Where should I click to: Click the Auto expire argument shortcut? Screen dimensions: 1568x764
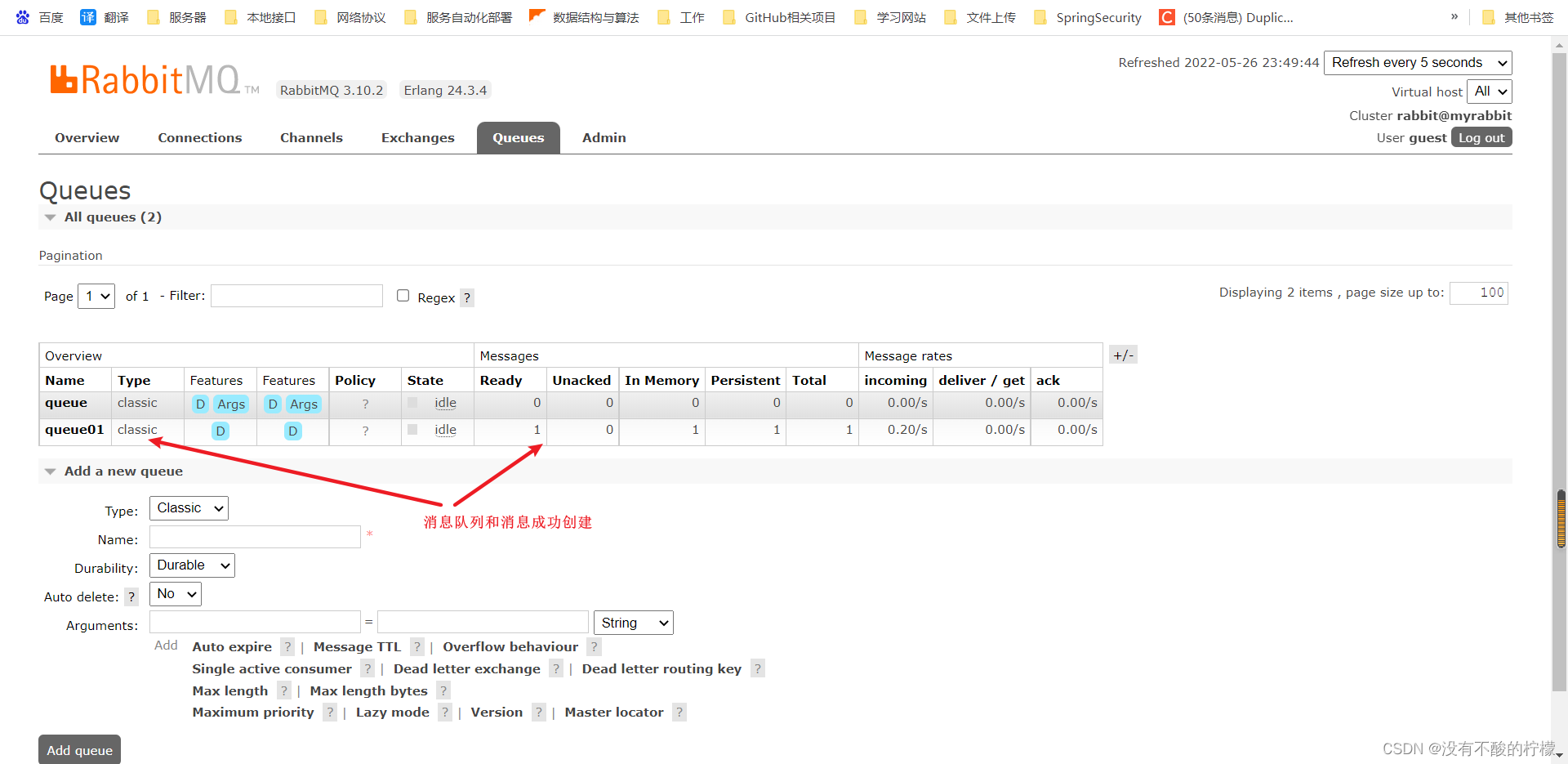tap(232, 647)
